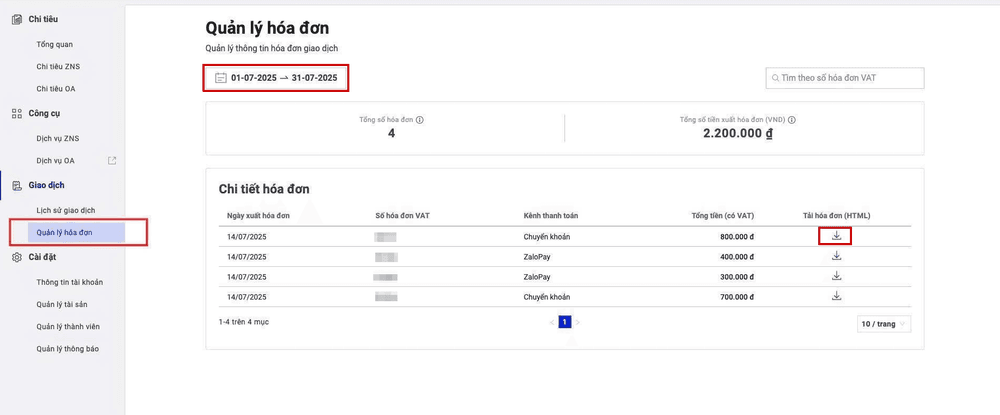Select page 1 in pagination
Image resolution: width=1000 pixels, height=415 pixels.
click(x=564, y=322)
